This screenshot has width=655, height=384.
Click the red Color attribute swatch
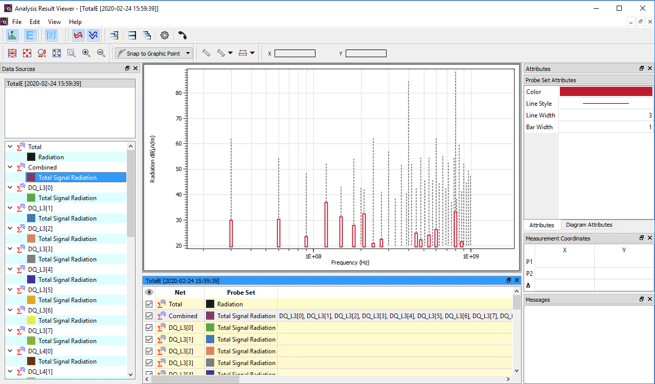click(x=606, y=92)
